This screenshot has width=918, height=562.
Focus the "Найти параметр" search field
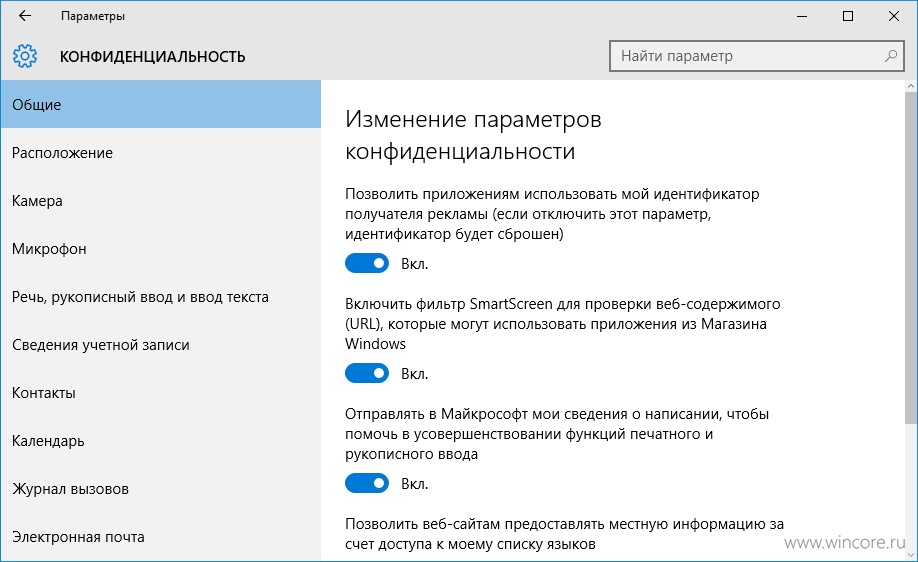756,56
